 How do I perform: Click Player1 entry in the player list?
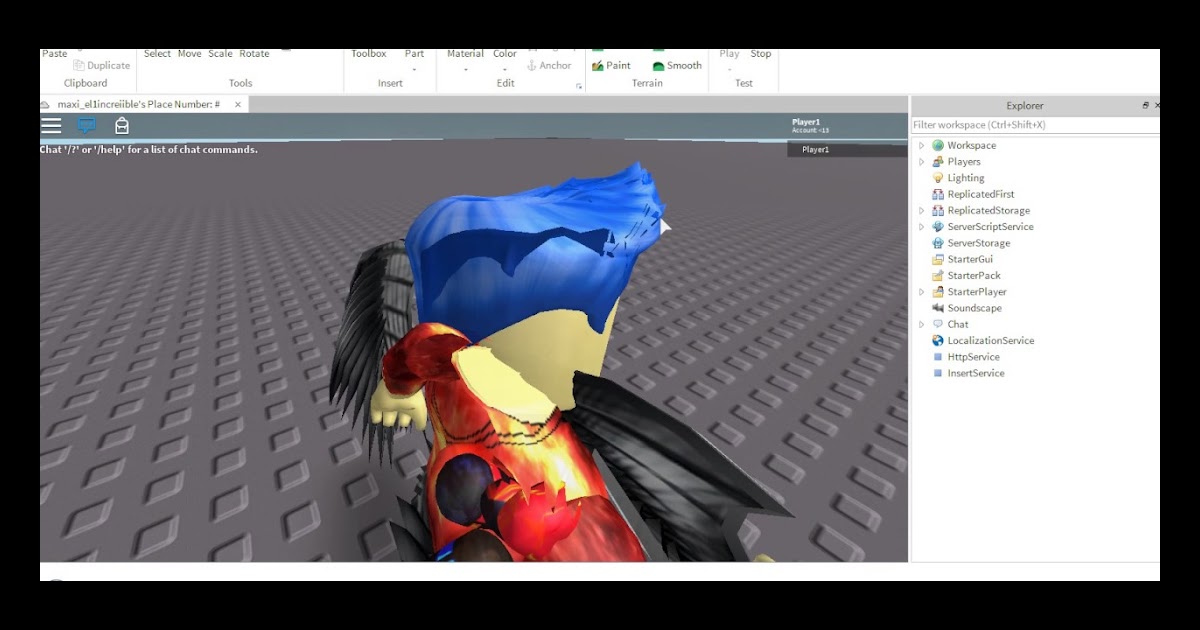tap(847, 149)
